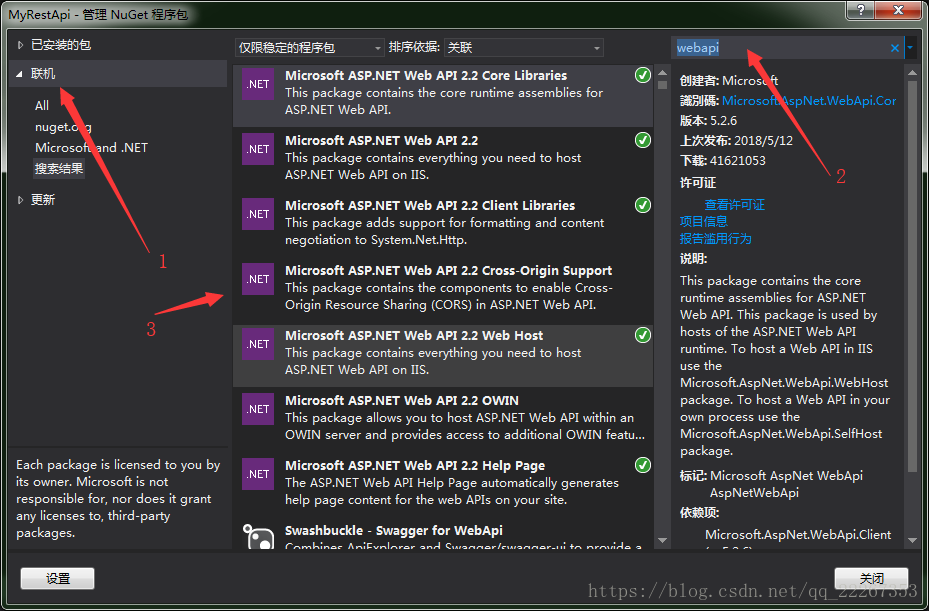Open Microsoft.AspNet.WebApi.Core identifier link
Screen dimensions: 929x611
tap(809, 101)
